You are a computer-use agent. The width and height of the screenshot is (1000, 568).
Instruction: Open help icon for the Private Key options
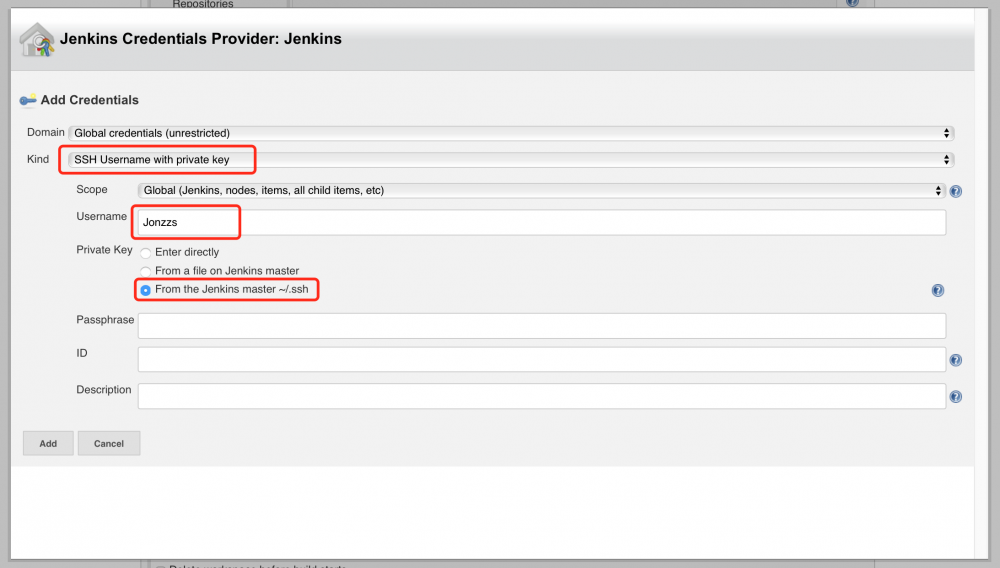tap(938, 291)
